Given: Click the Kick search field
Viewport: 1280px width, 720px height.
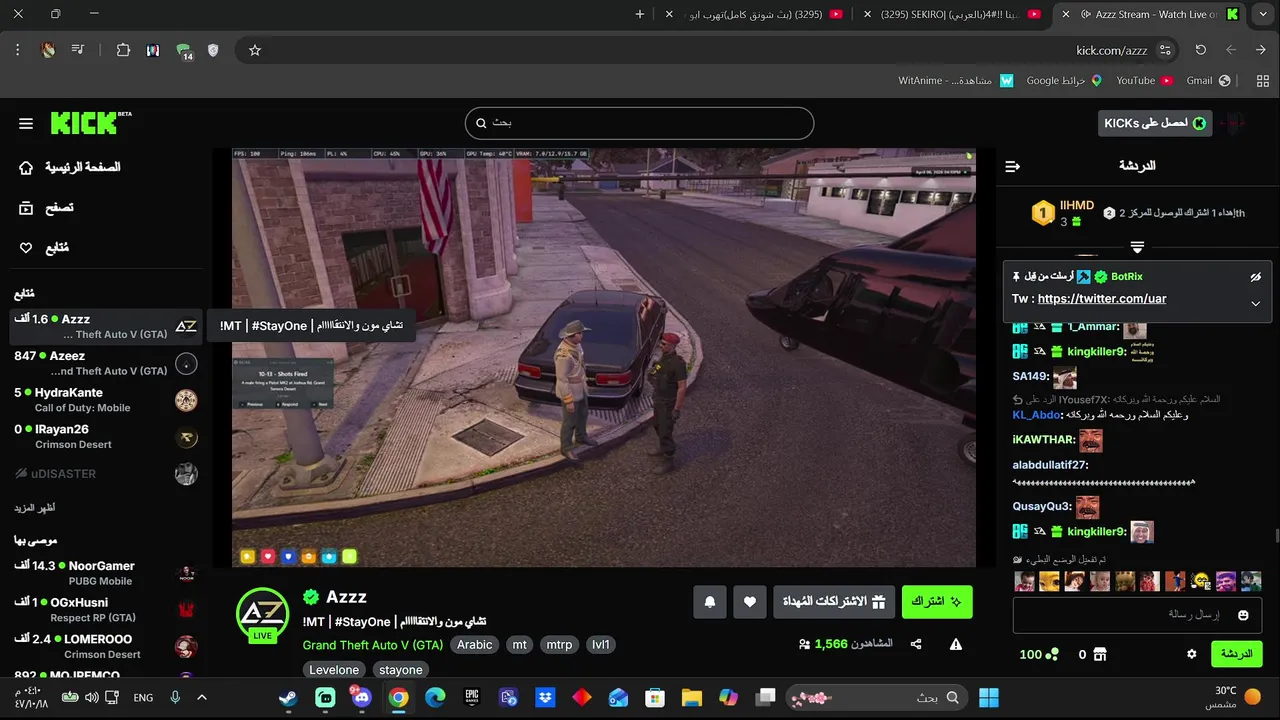Looking at the screenshot, I should click(x=639, y=123).
